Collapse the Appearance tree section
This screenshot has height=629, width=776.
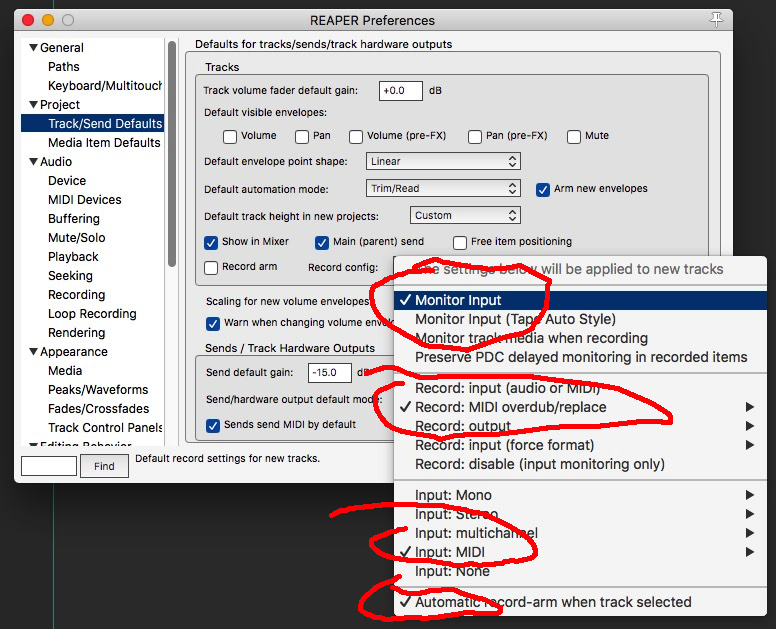tap(34, 351)
